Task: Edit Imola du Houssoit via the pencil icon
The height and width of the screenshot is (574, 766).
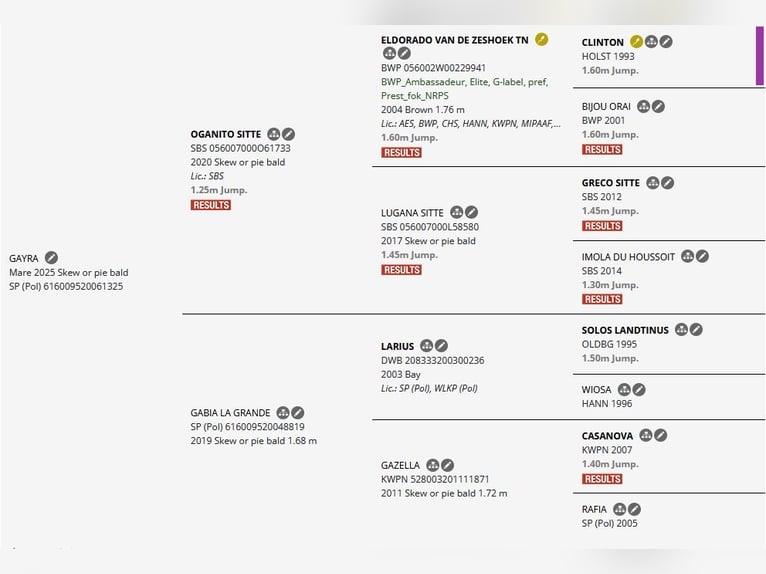Action: [x=702, y=256]
